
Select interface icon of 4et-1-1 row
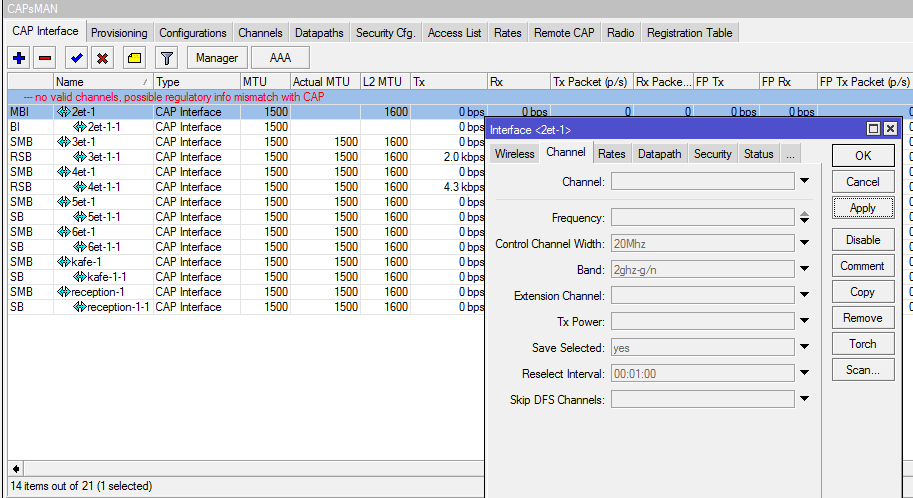[80, 187]
